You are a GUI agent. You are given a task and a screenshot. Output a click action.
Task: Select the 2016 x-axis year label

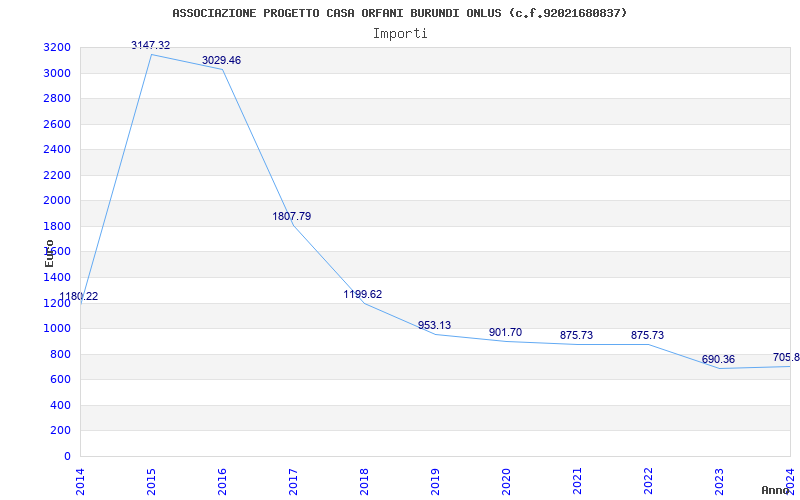click(222, 482)
